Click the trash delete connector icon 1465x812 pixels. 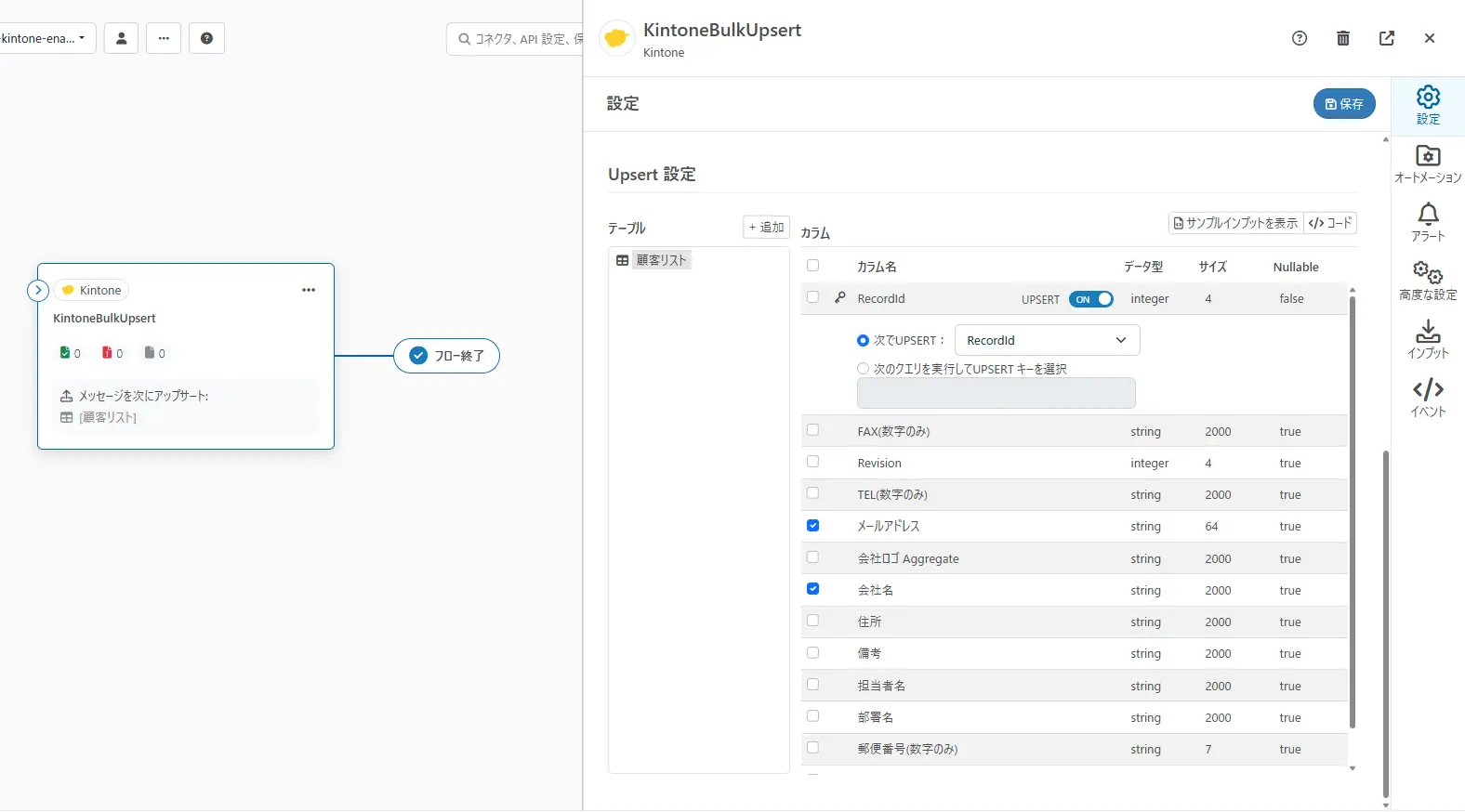(1343, 38)
